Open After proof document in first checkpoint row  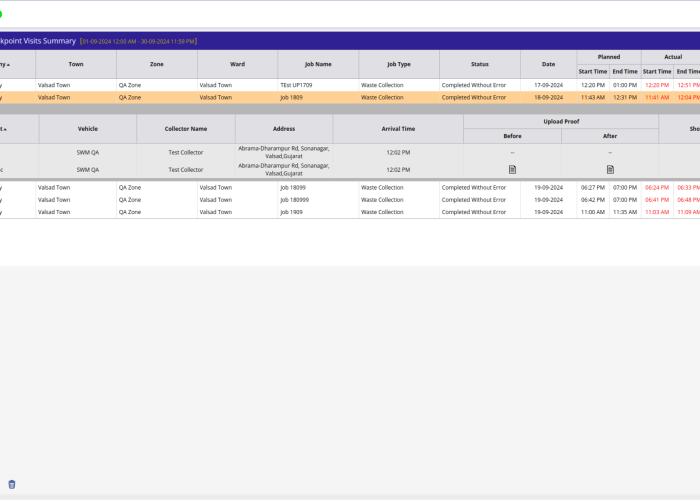(610, 152)
